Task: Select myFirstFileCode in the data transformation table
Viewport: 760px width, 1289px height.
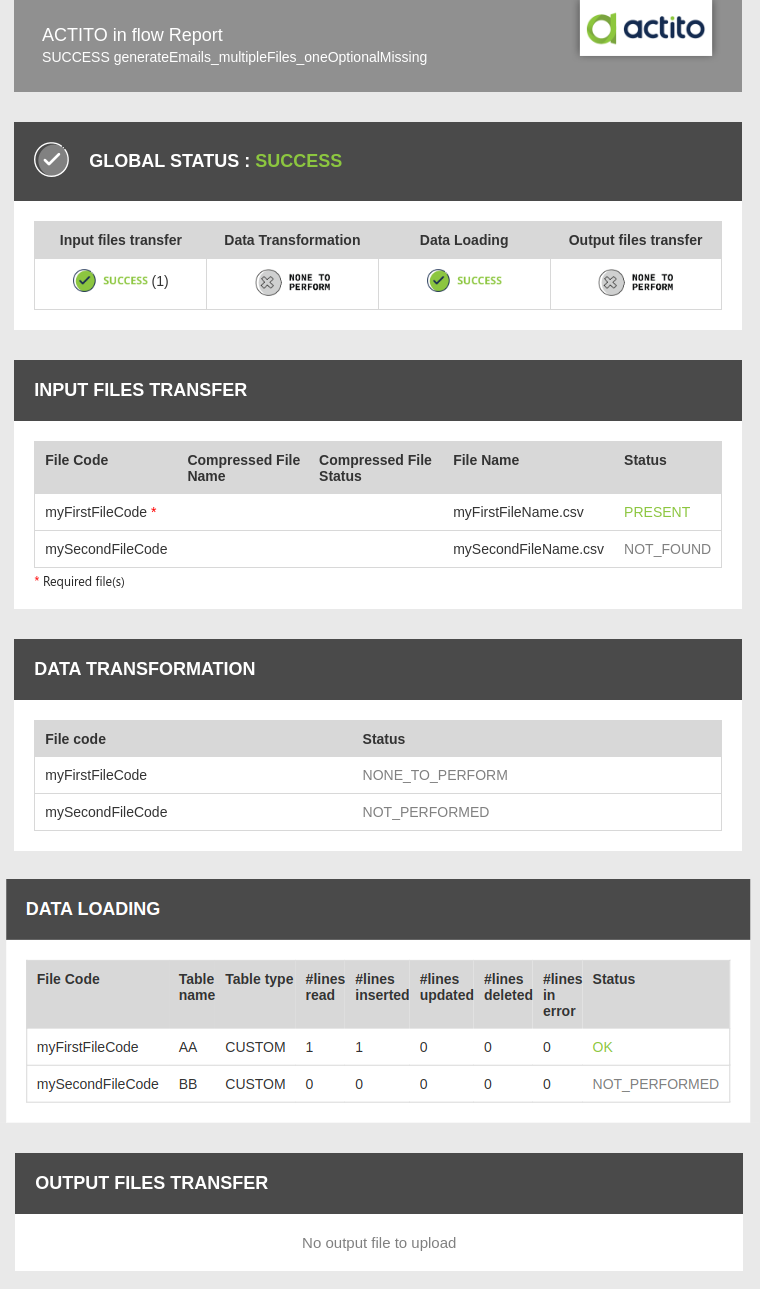Action: [96, 775]
